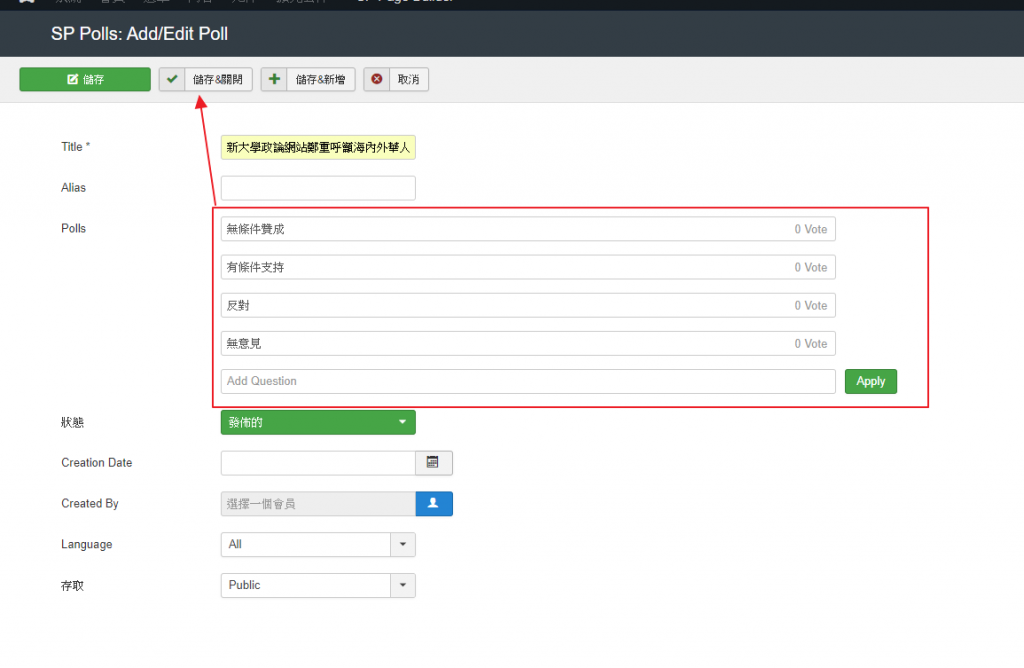The width and height of the screenshot is (1024, 668).
Task: Click the checkmark icon on 儲存&關閉
Action: [172, 80]
